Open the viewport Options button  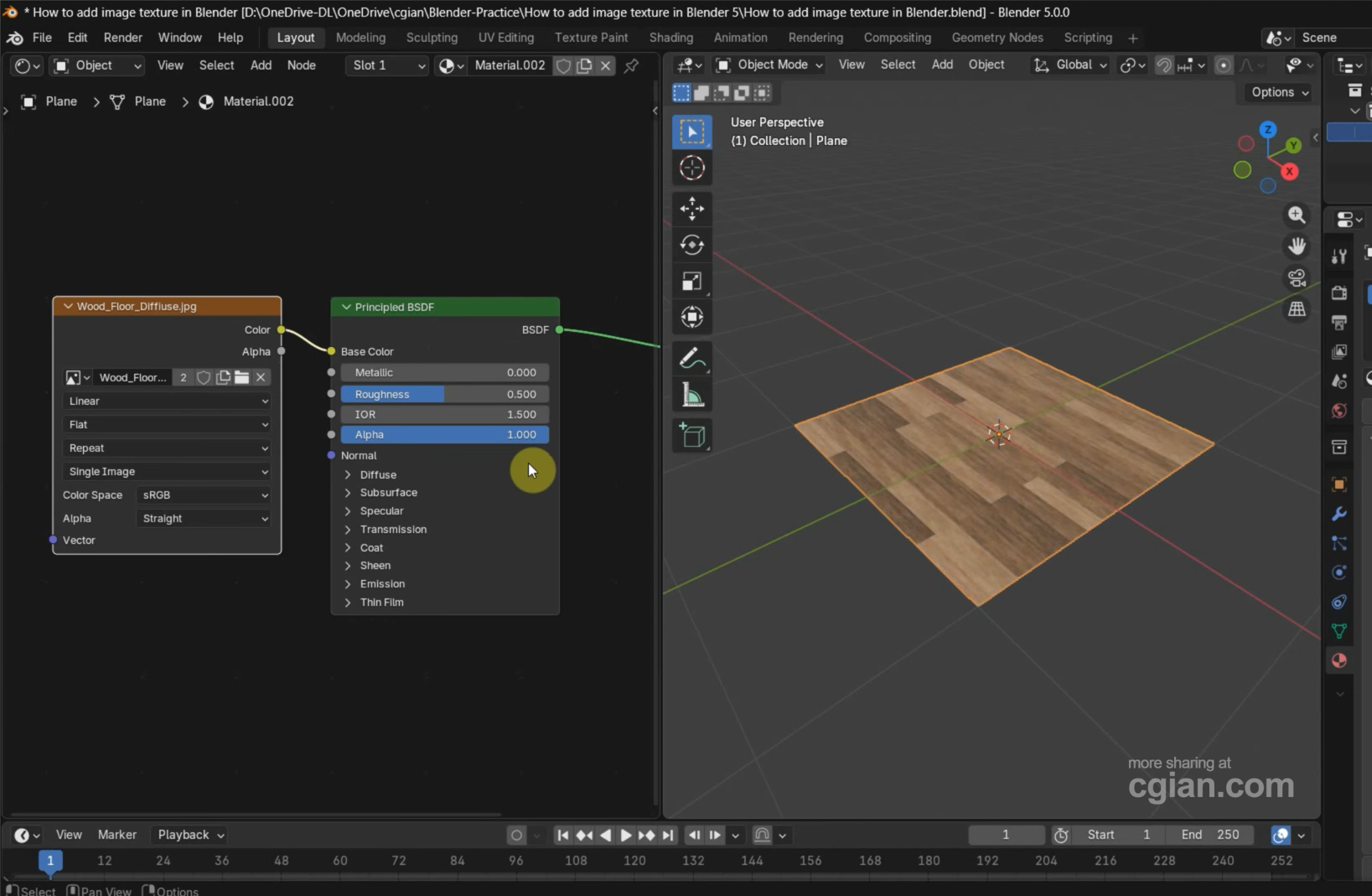(x=1279, y=92)
